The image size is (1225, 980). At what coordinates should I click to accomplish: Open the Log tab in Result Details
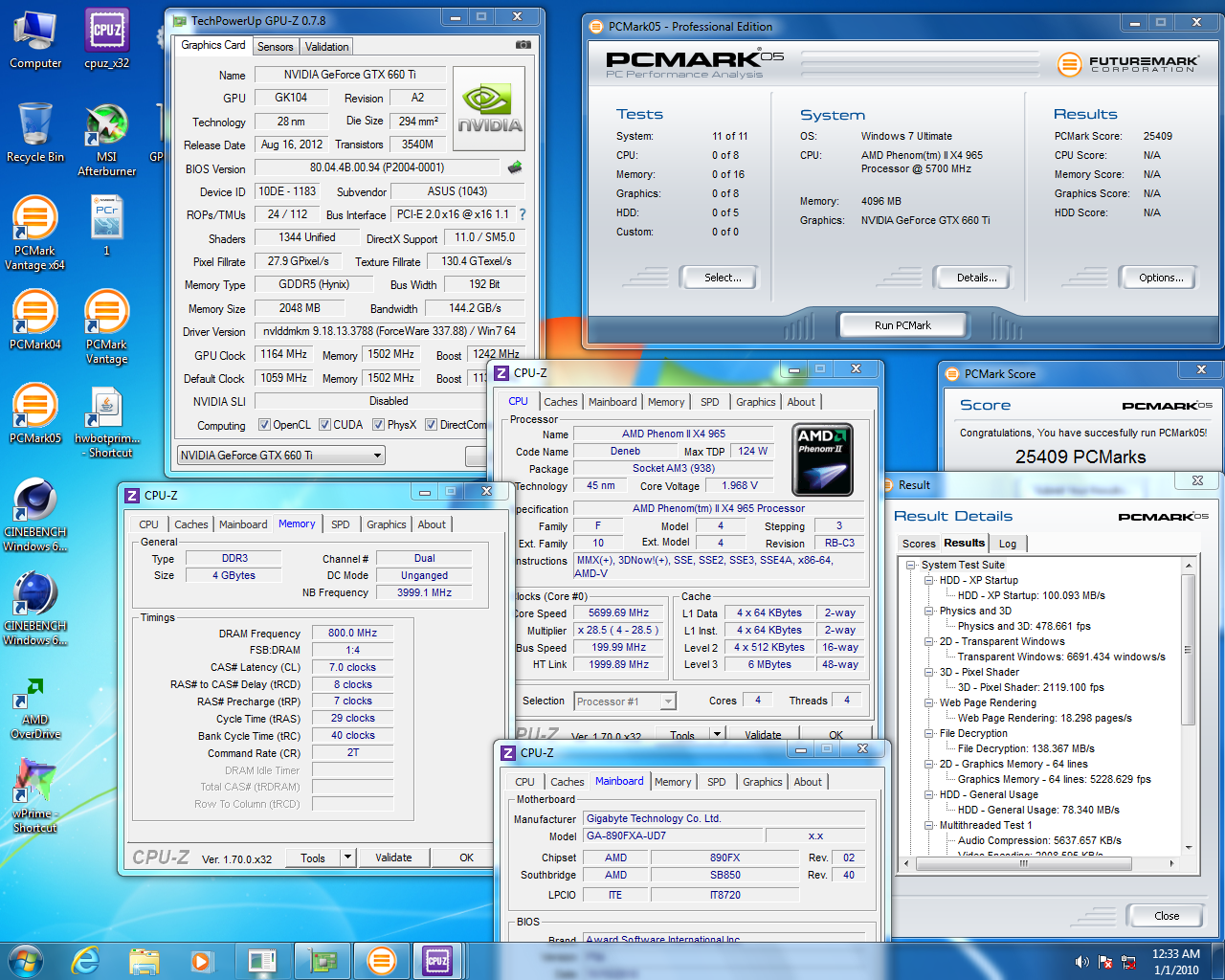(x=1008, y=544)
